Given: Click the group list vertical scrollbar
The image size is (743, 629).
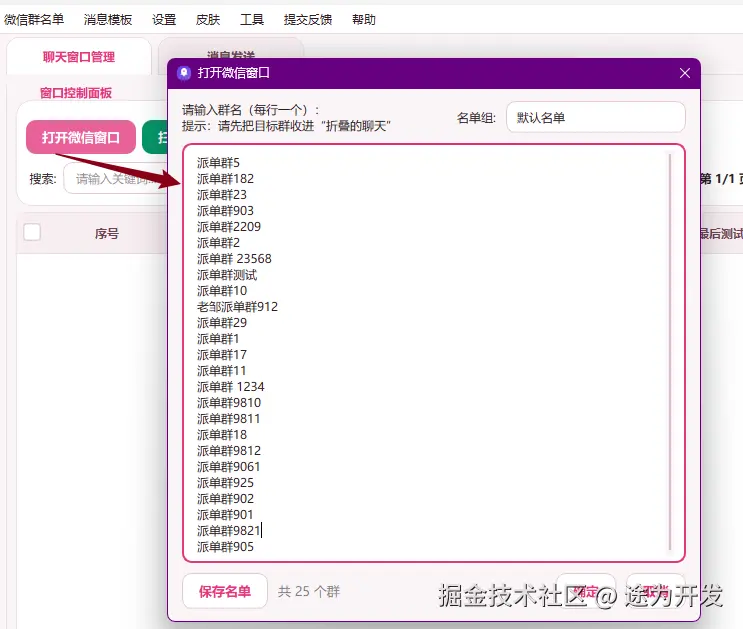Looking at the screenshot, I should 670,352.
